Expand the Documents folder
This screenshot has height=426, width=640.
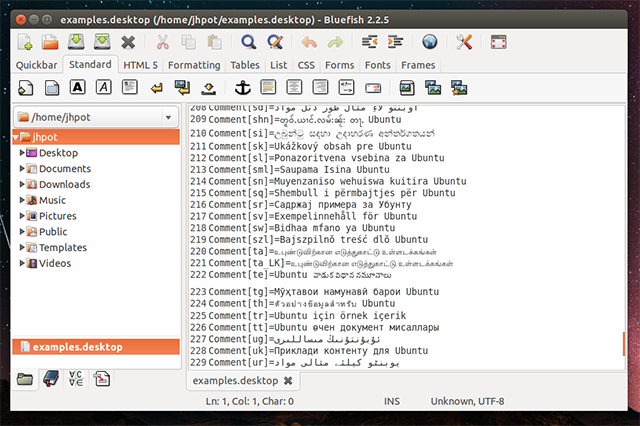click(x=22, y=169)
